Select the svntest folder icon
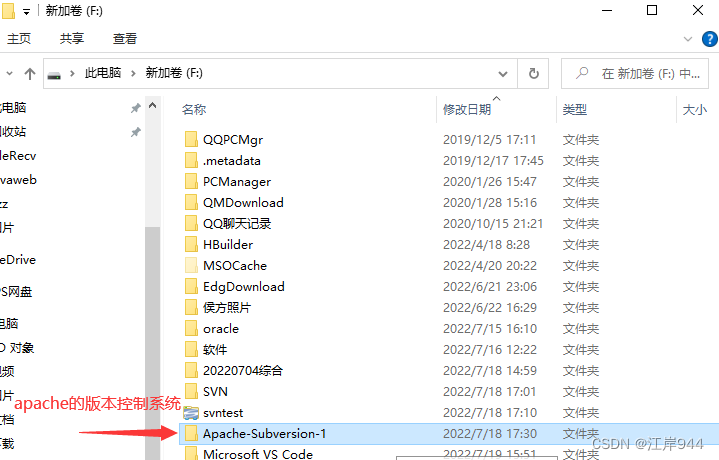This screenshot has height=460, width=719. 191,413
